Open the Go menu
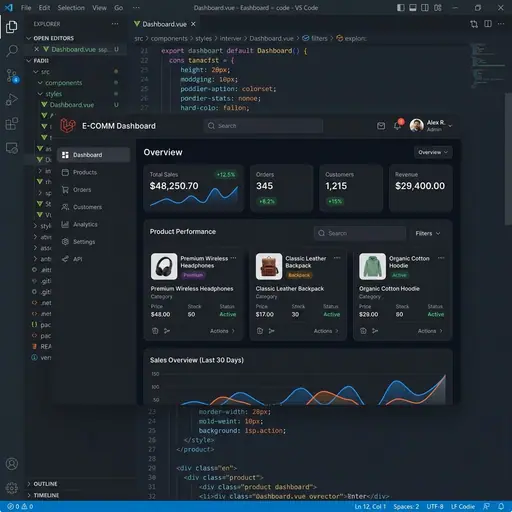The image size is (512, 512). [119, 8]
